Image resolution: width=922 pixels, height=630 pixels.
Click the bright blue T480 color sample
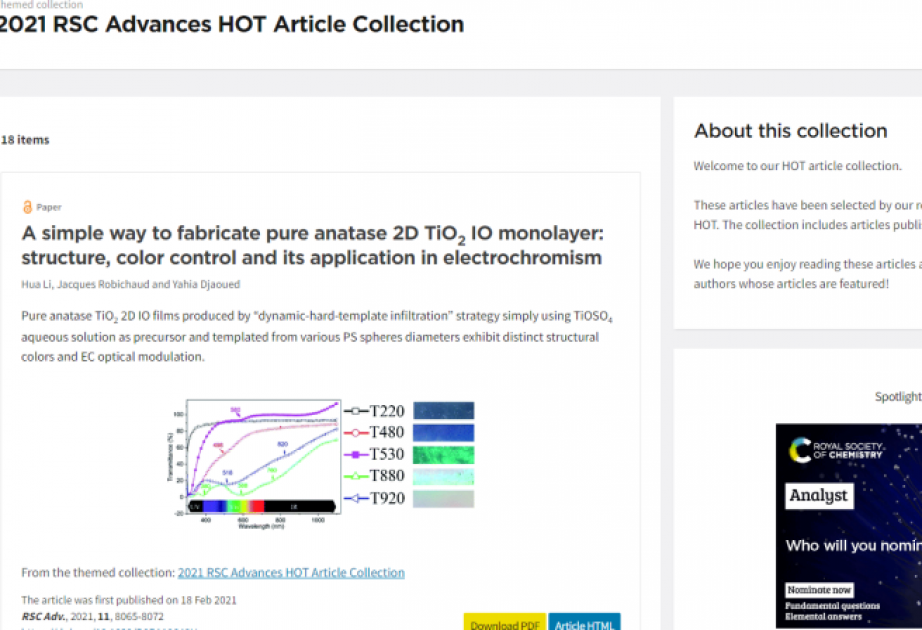pyautogui.click(x=443, y=433)
